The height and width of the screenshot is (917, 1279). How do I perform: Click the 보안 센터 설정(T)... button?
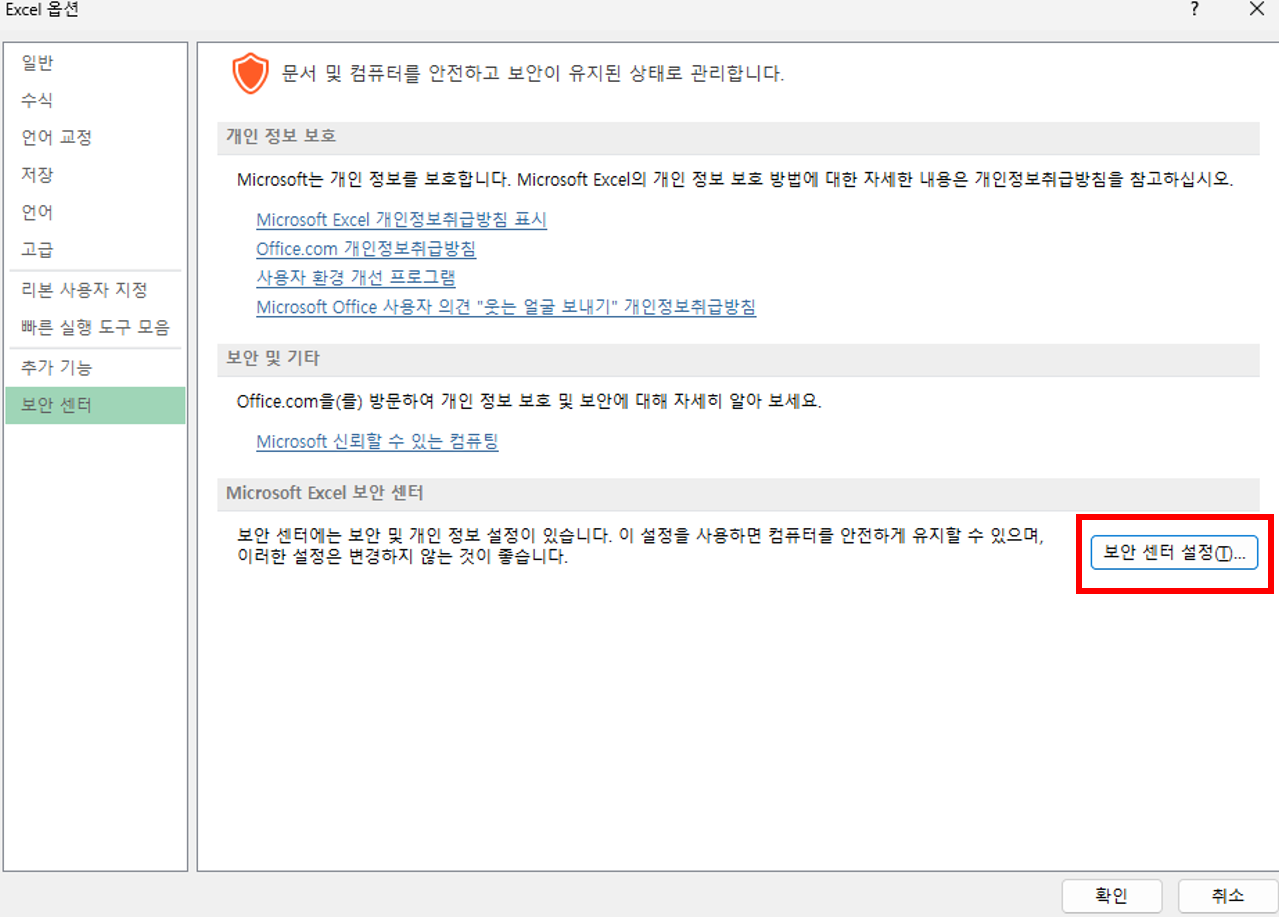click(x=1174, y=553)
